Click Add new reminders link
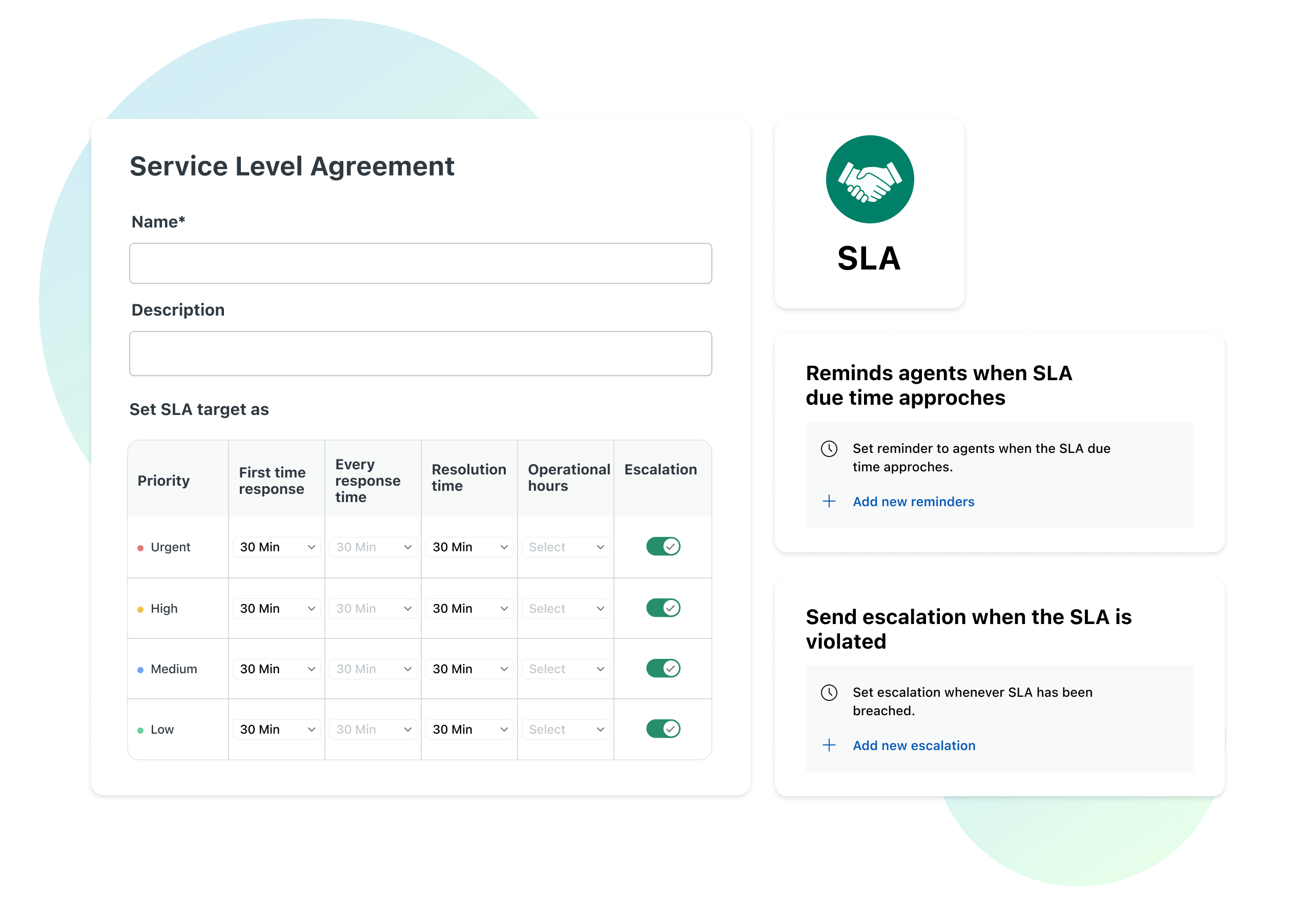The image size is (1316, 914). pyautogui.click(x=912, y=500)
